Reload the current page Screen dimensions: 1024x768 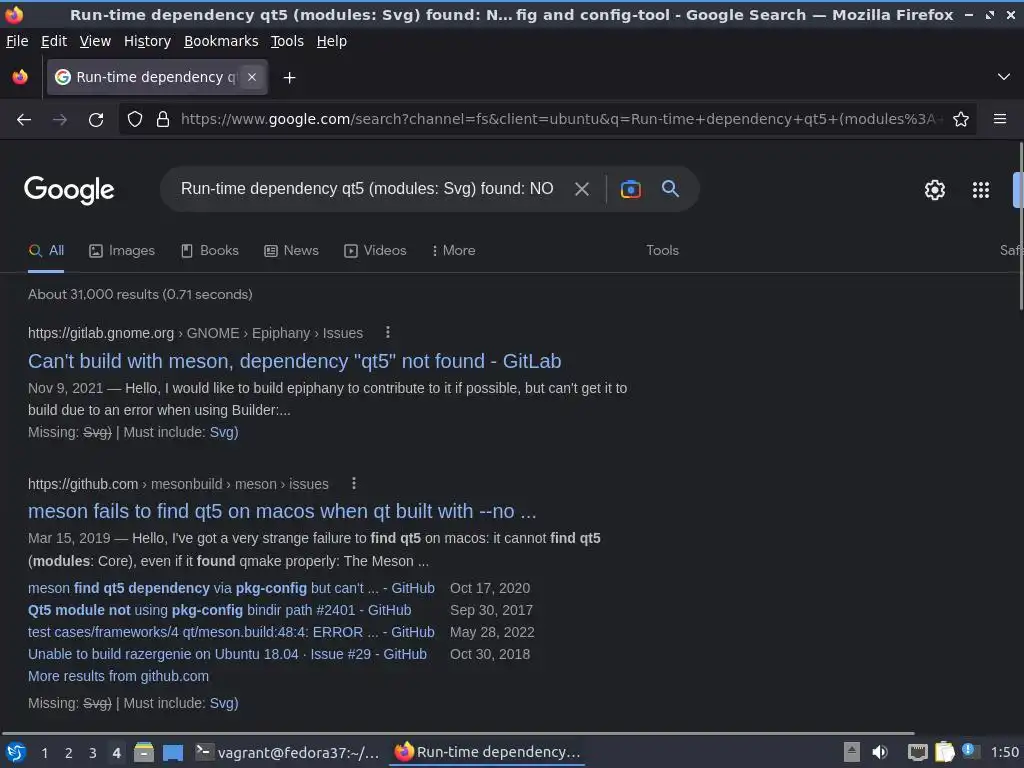(96, 120)
